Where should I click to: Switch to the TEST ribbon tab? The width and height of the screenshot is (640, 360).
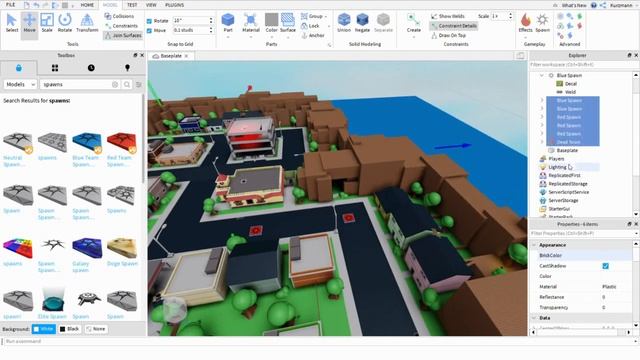[x=132, y=5]
